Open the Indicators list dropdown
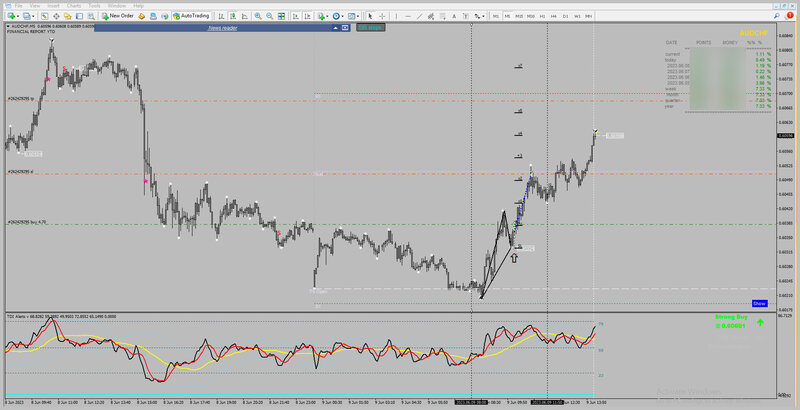 coord(323,16)
